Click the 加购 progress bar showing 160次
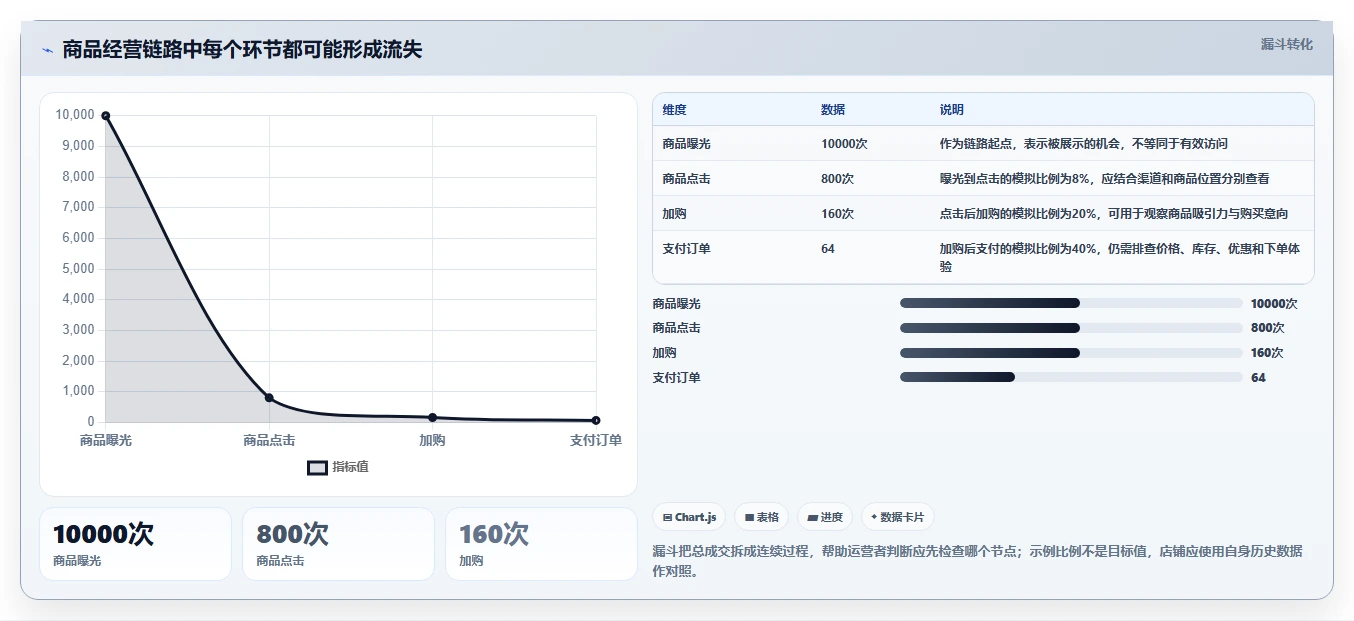Viewport: 1354px width, 621px height. pos(1071,353)
